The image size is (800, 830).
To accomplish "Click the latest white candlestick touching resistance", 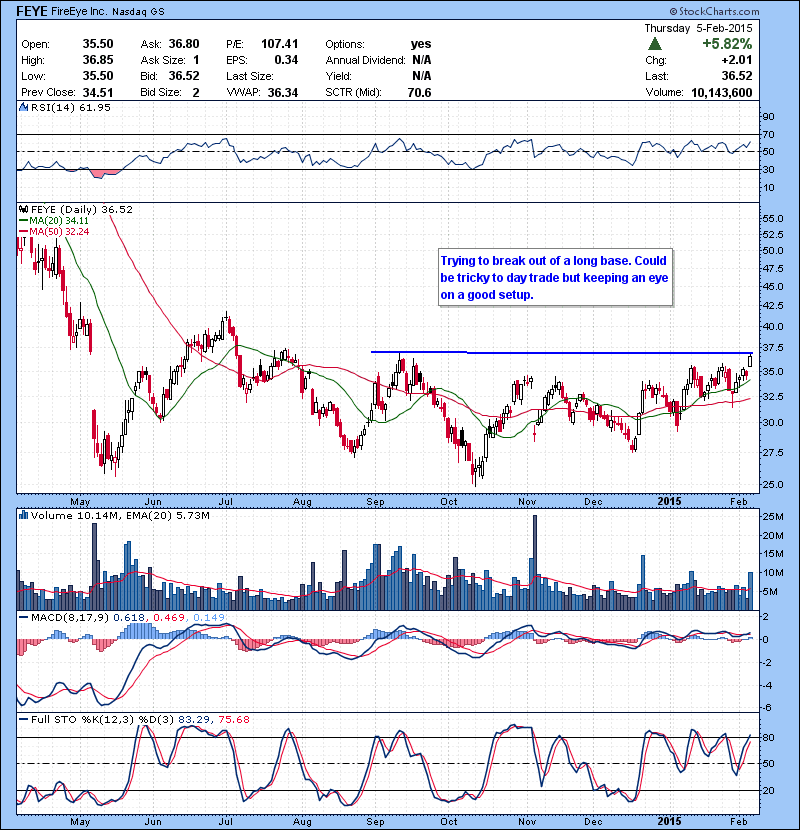I will click(750, 360).
